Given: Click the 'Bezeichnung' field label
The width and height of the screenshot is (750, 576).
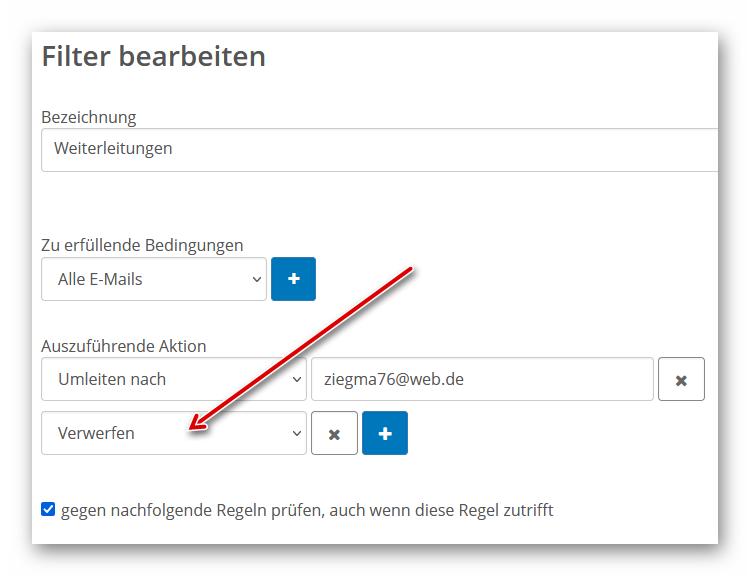Looking at the screenshot, I should click(x=88, y=117).
